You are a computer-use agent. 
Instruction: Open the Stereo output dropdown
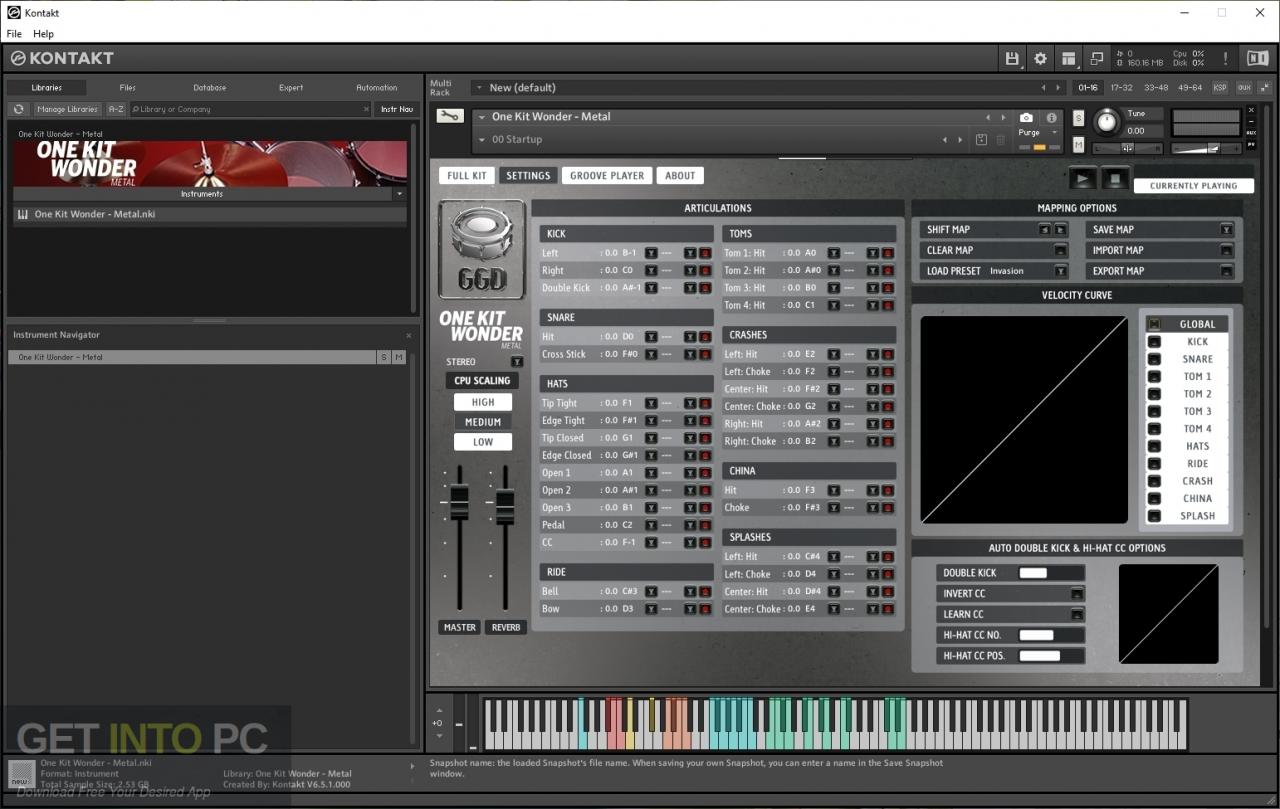[x=516, y=362]
